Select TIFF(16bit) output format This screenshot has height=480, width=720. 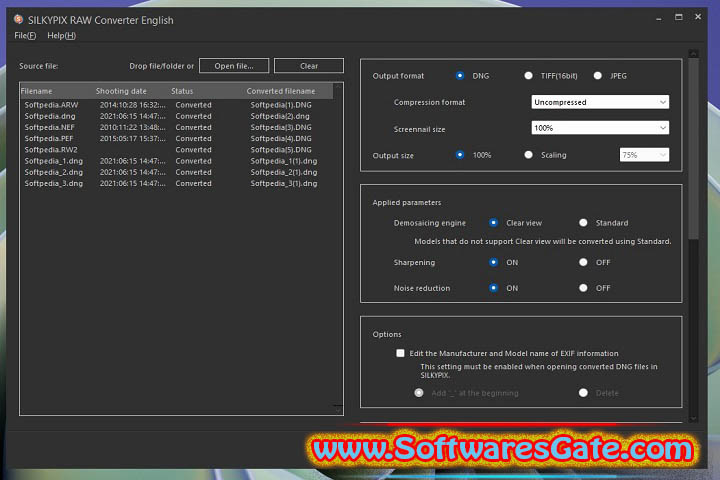click(x=529, y=76)
